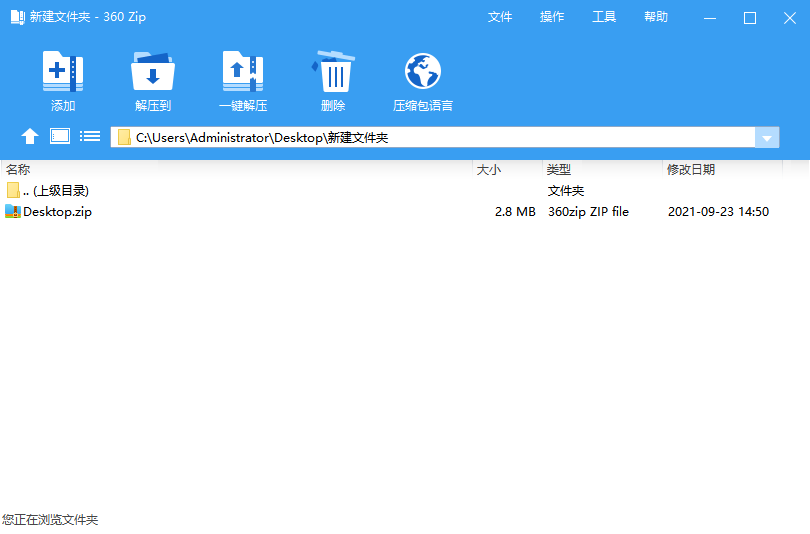
Task: Open the 文件 menu
Action: [500, 17]
